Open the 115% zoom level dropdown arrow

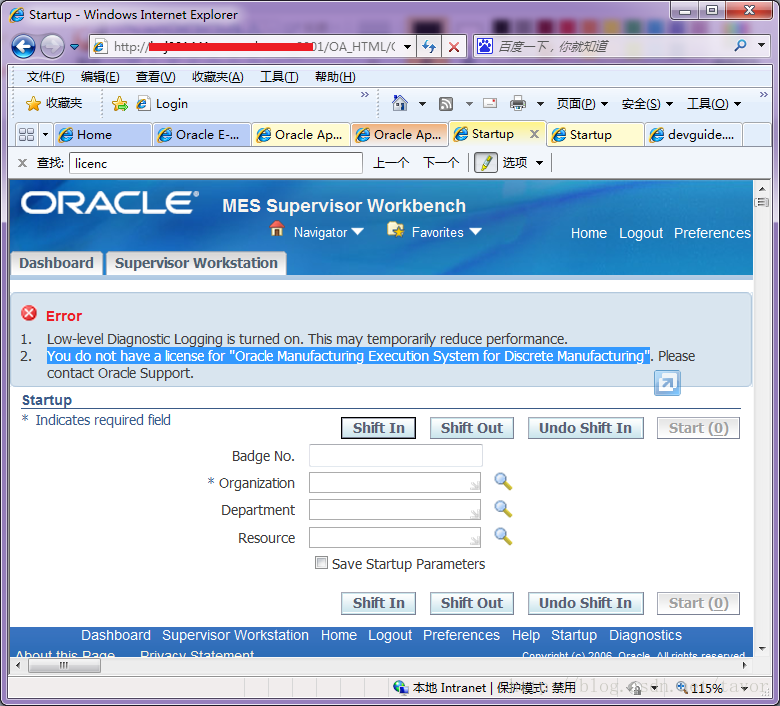[x=744, y=689]
